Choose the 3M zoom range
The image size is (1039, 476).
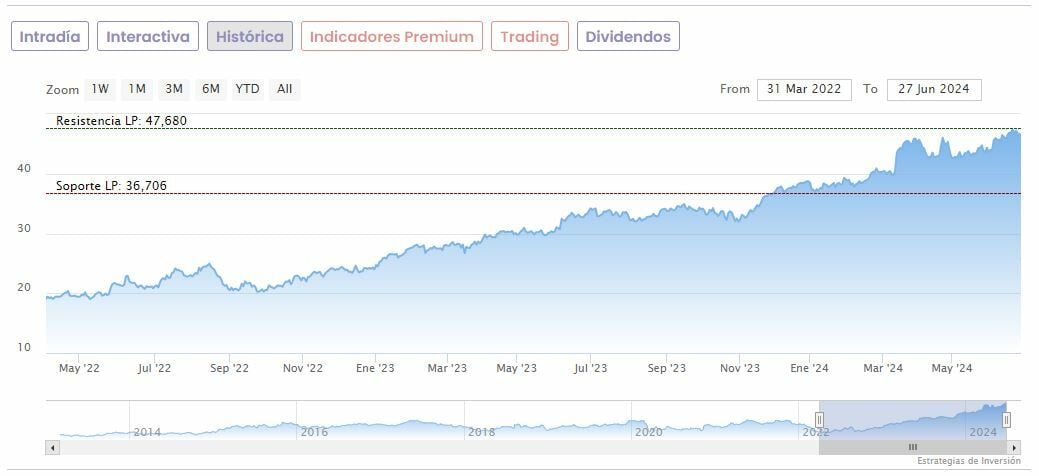coord(174,89)
